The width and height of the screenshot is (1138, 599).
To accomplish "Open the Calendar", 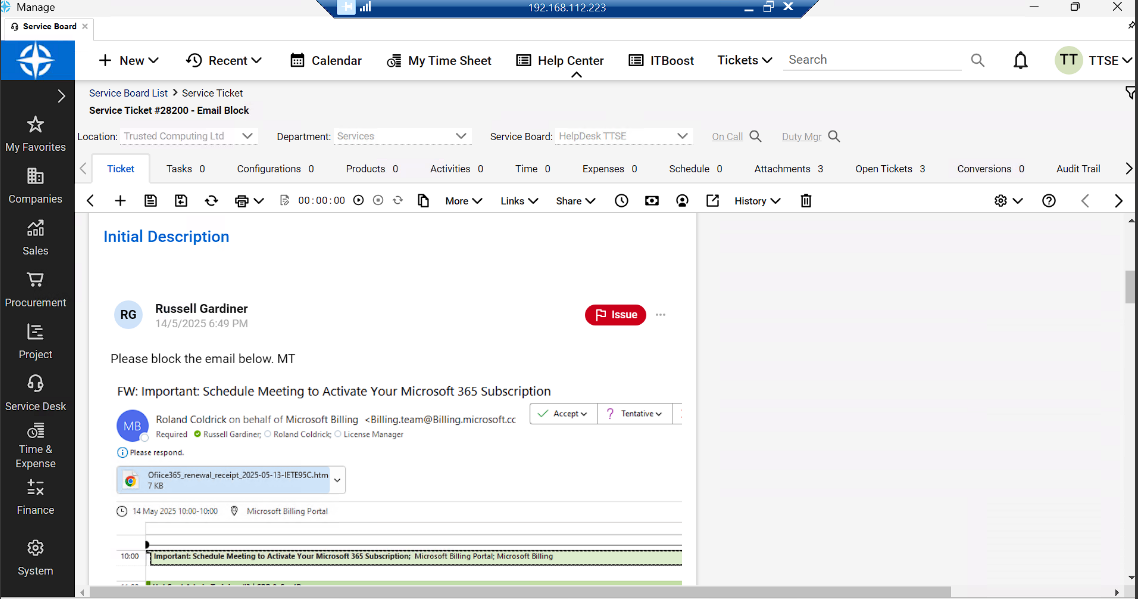I will point(326,60).
